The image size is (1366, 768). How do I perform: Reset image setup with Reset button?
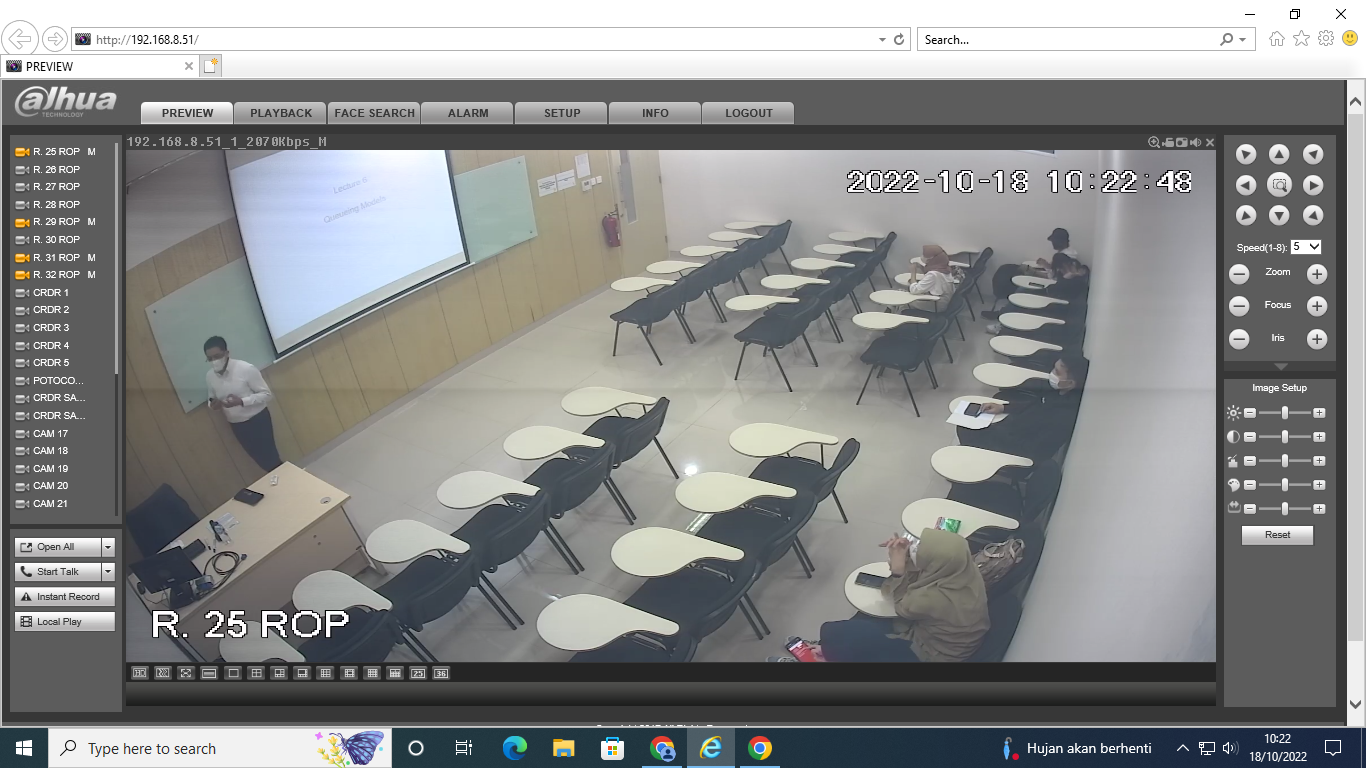[x=1277, y=535]
